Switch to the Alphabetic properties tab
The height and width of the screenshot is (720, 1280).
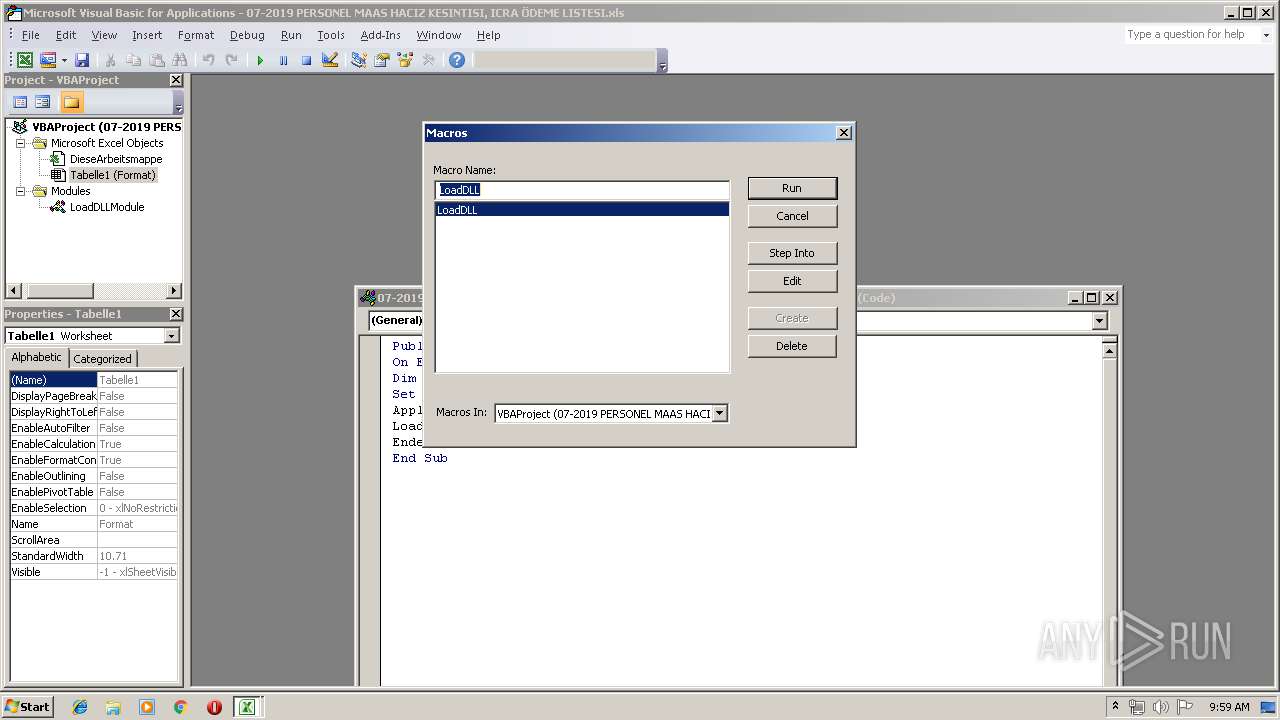[36, 357]
